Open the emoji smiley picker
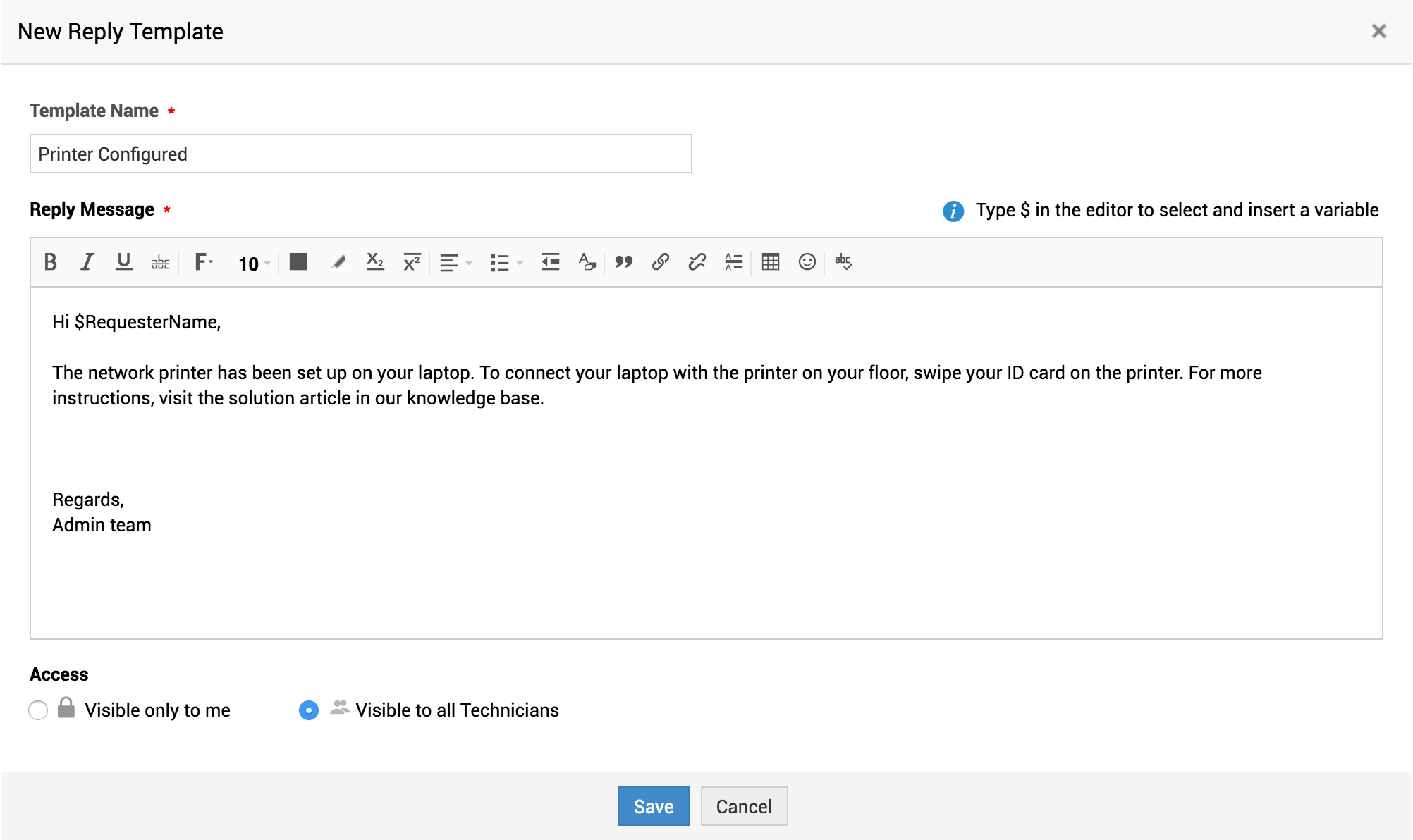1413x840 pixels. [x=807, y=262]
